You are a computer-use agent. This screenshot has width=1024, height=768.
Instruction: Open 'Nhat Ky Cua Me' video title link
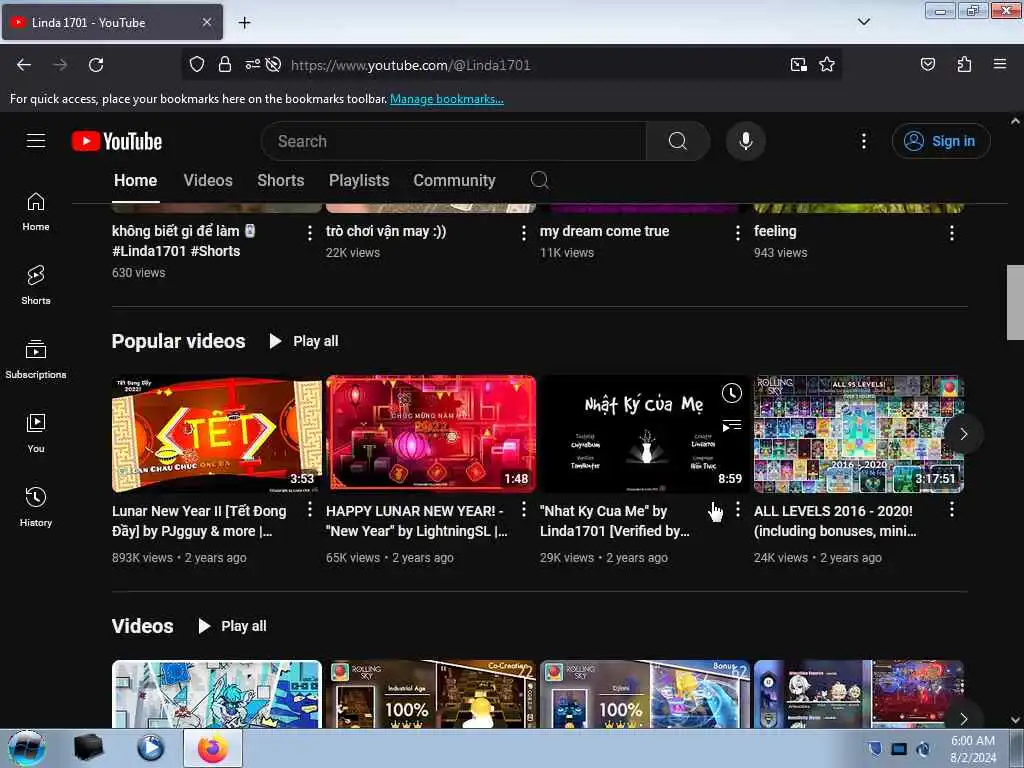[x=615, y=520]
